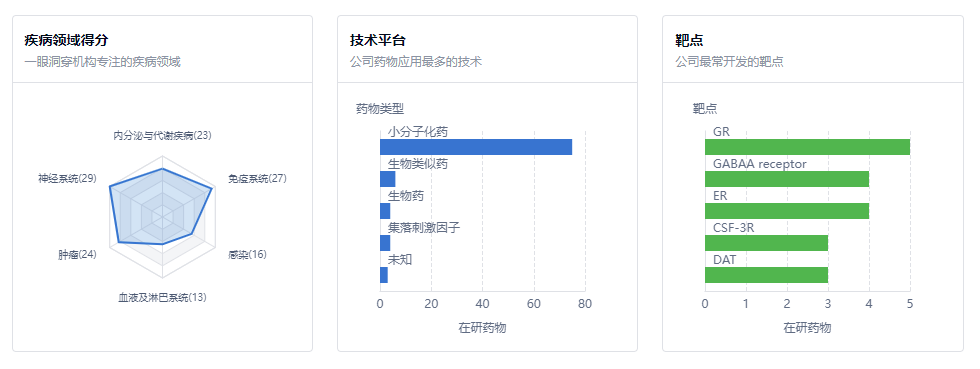Click the center of the radar chart
Screen dimensions: 980x369
click(162, 218)
